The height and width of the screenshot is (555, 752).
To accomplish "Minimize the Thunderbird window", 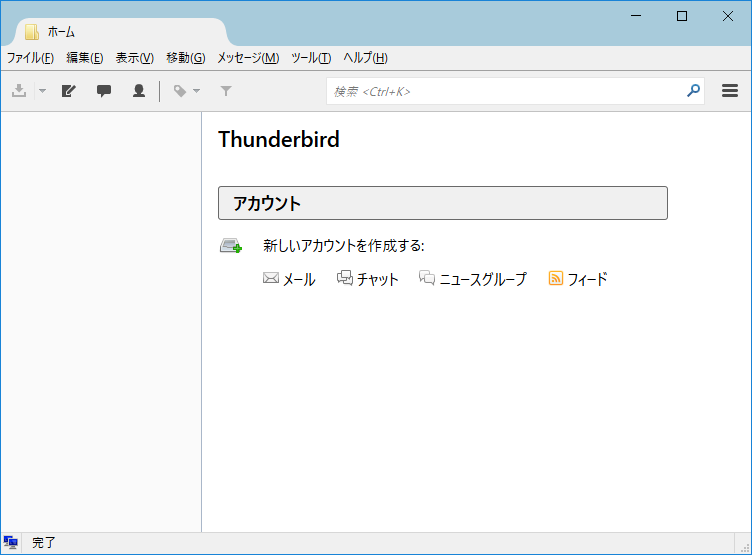I will point(636,16).
